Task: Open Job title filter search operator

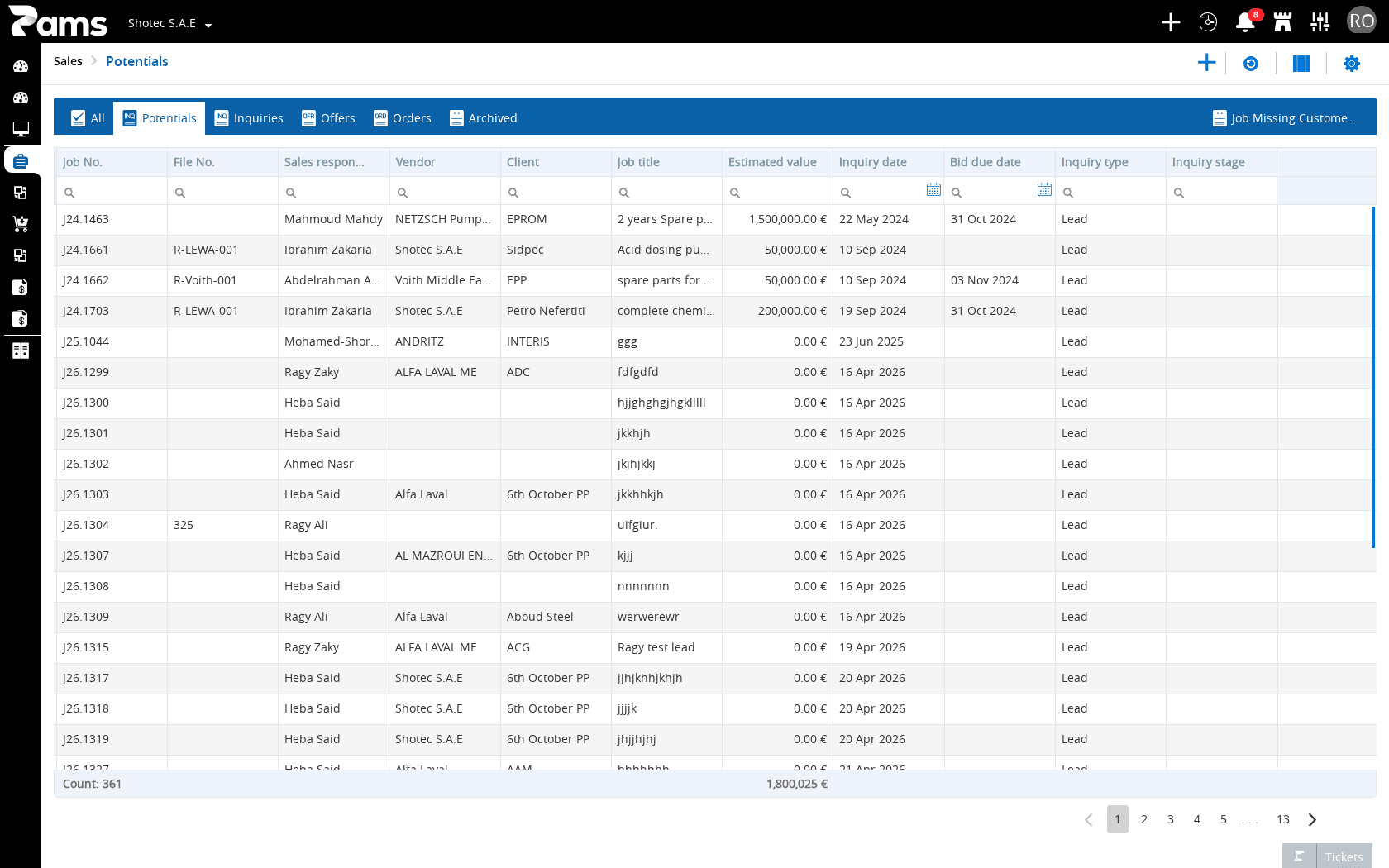Action: coord(624,193)
